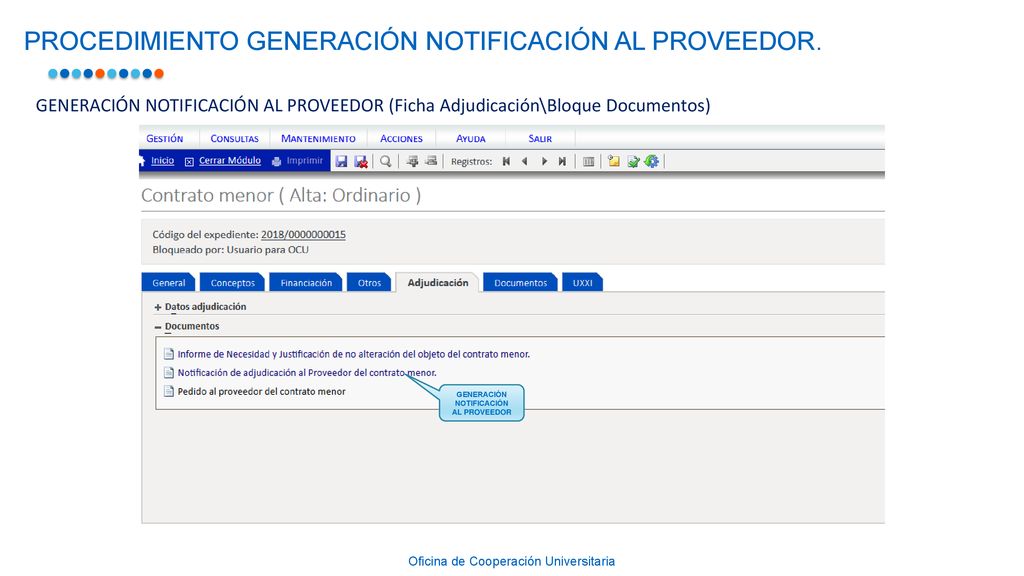Click the 'Registros:' label in toolbar
This screenshot has width=1024, height=576.
(472, 162)
